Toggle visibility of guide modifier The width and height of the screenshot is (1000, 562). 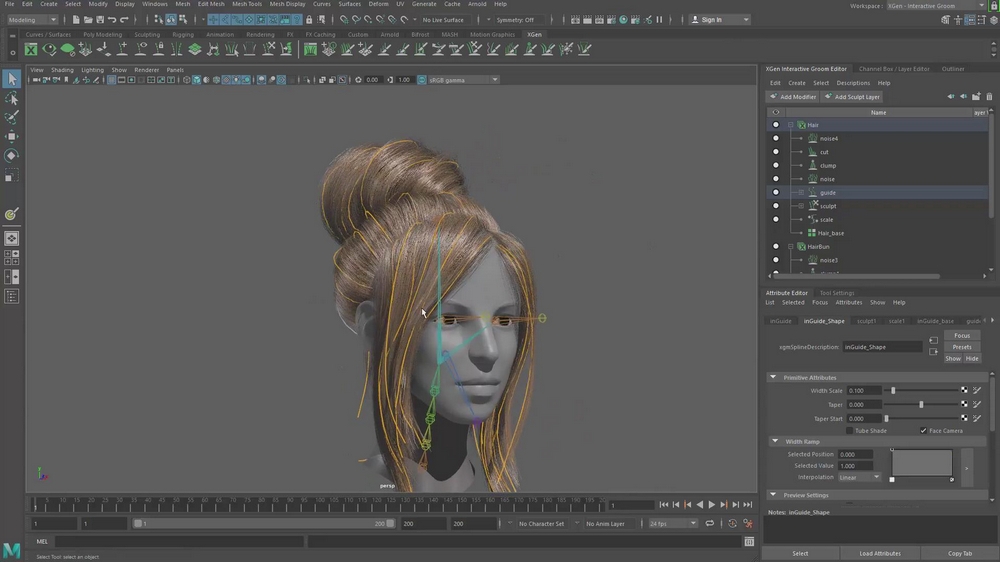[776, 192]
